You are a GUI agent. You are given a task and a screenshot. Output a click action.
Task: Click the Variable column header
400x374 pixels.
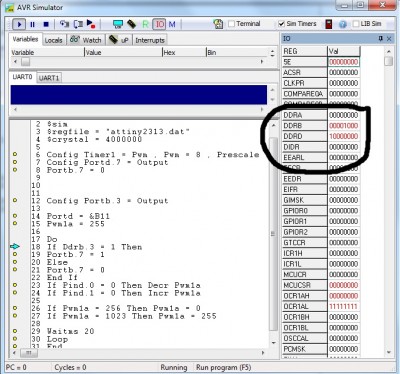pyautogui.click(x=47, y=52)
